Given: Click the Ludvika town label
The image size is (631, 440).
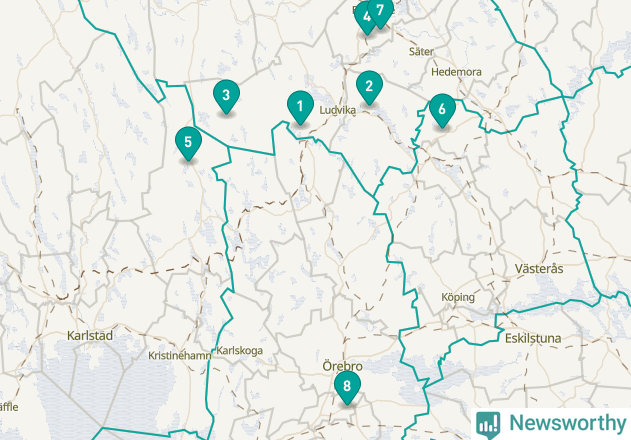Looking at the screenshot, I should tap(337, 110).
